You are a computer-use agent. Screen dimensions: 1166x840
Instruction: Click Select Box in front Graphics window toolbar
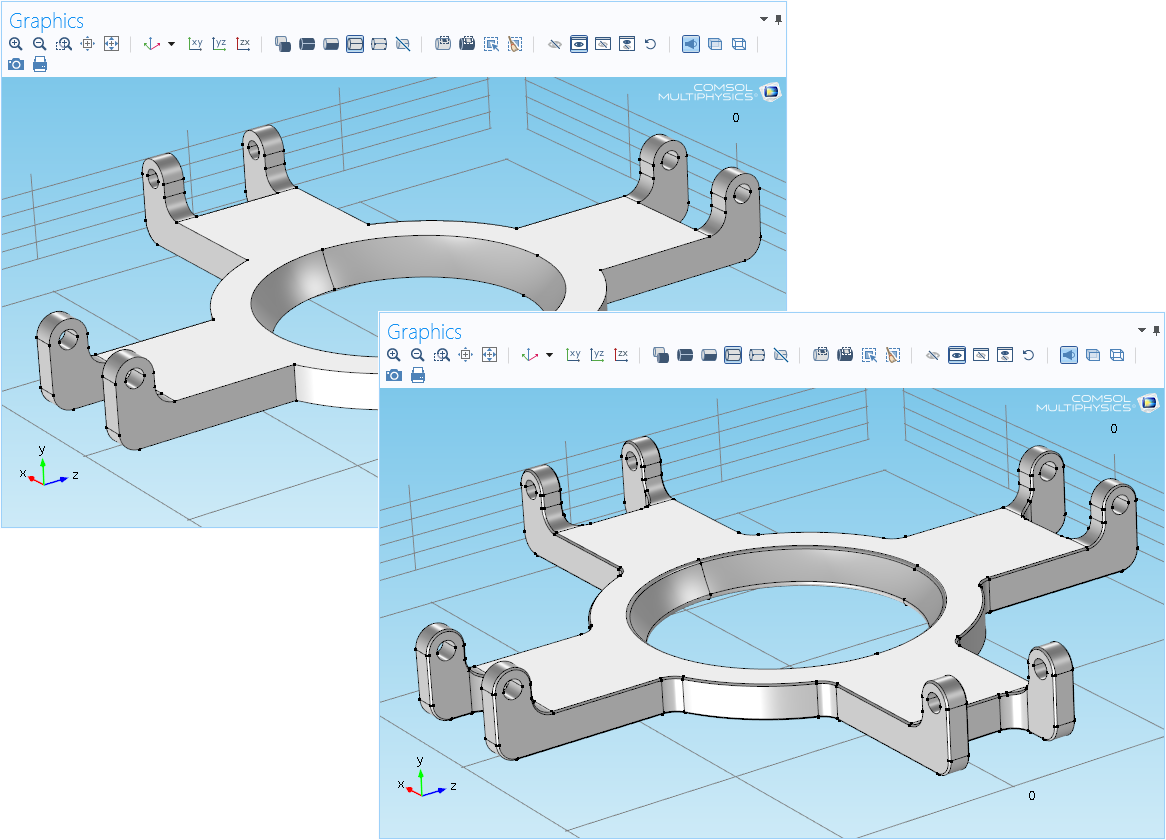[x=821, y=355]
